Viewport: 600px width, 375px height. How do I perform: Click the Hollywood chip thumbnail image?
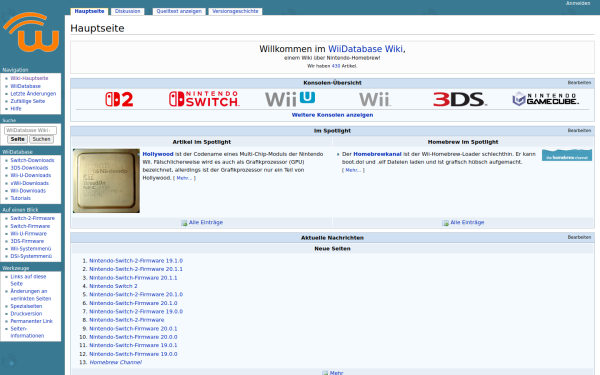click(x=106, y=181)
